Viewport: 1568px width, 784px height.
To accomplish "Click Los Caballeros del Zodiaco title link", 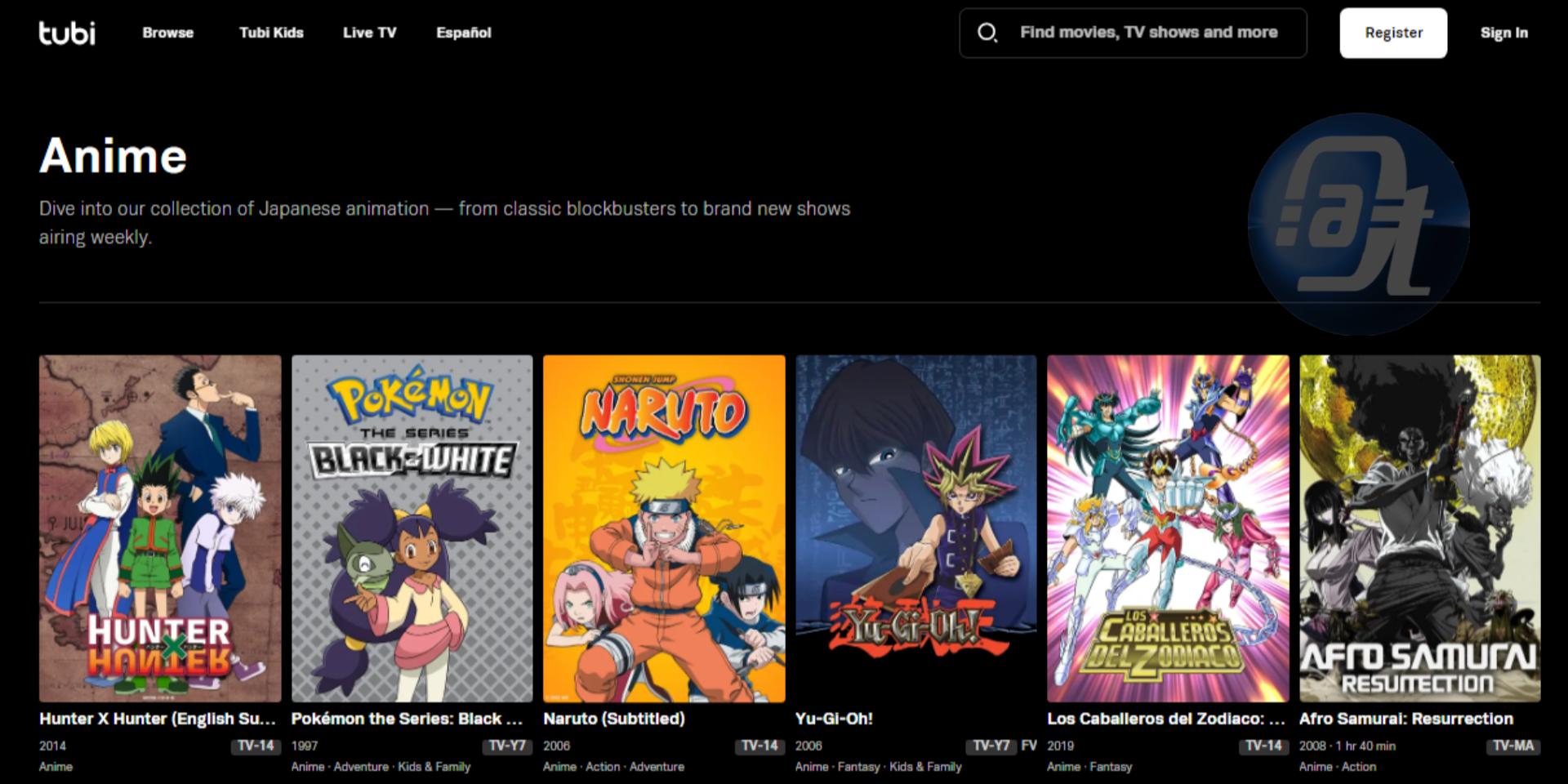I will click(1166, 719).
